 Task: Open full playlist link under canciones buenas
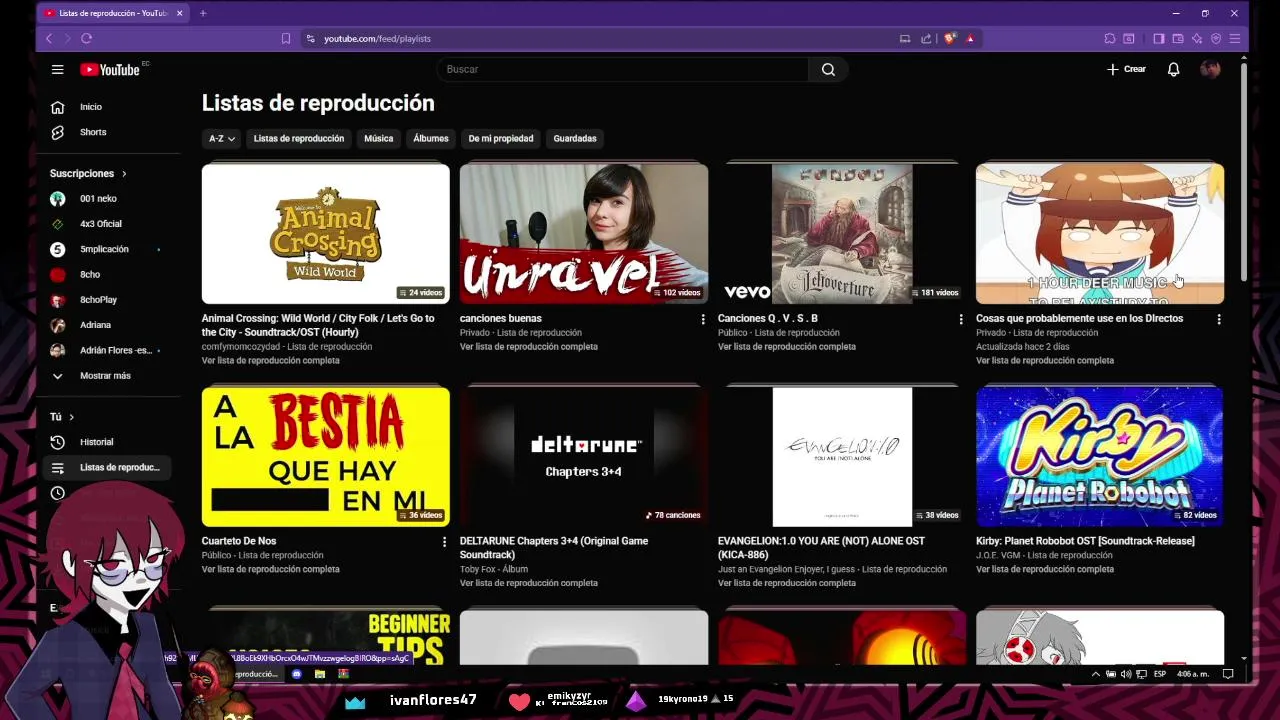(x=529, y=347)
